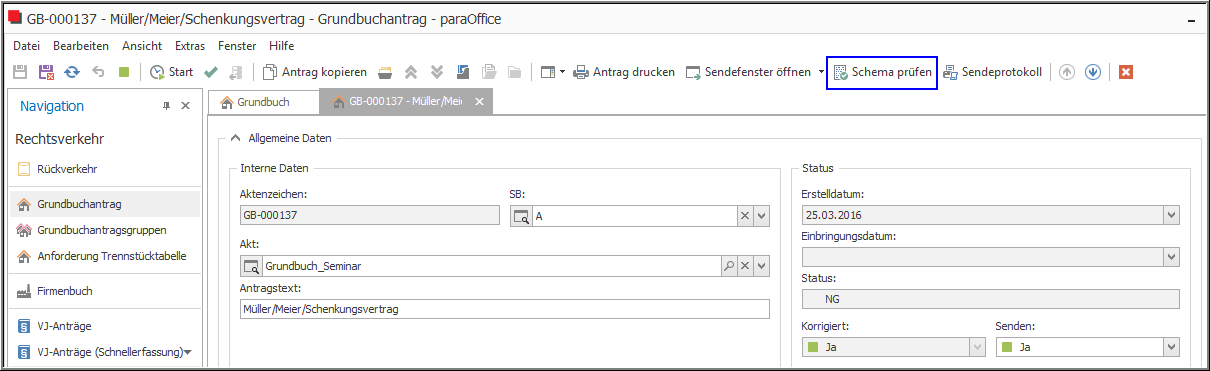1210x371 pixels.
Task: Click Antrag drucken printer icon
Action: [581, 72]
